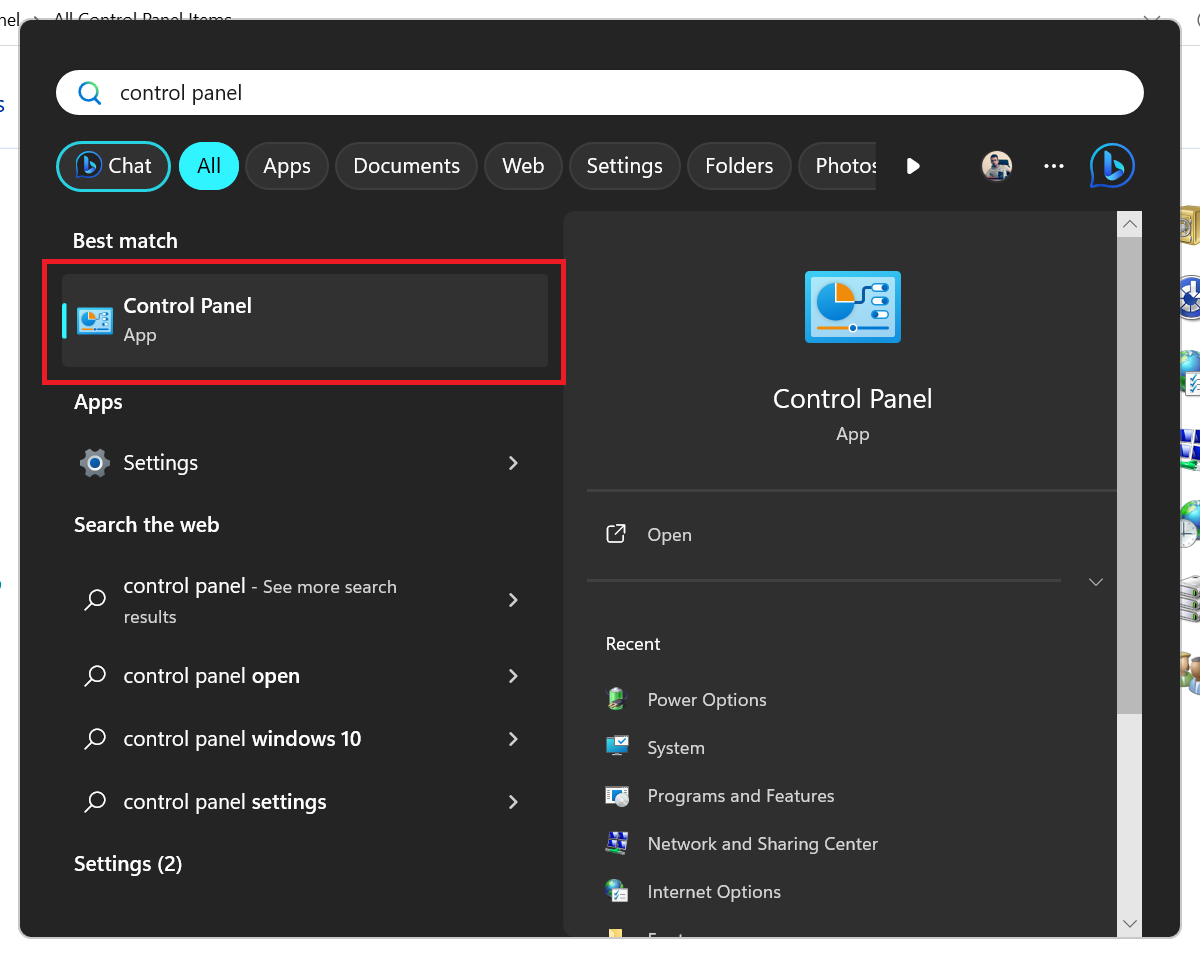This screenshot has width=1200, height=957.
Task: Click search icon beside 'control panel open'
Action: (95, 677)
